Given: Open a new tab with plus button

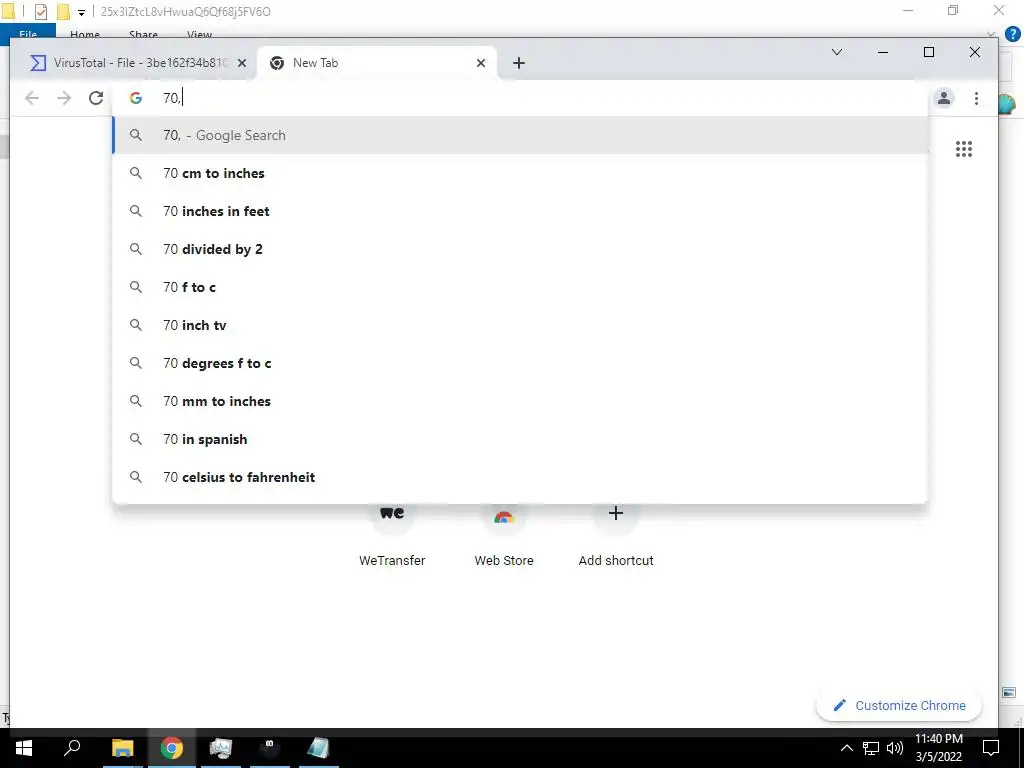Looking at the screenshot, I should tap(519, 63).
